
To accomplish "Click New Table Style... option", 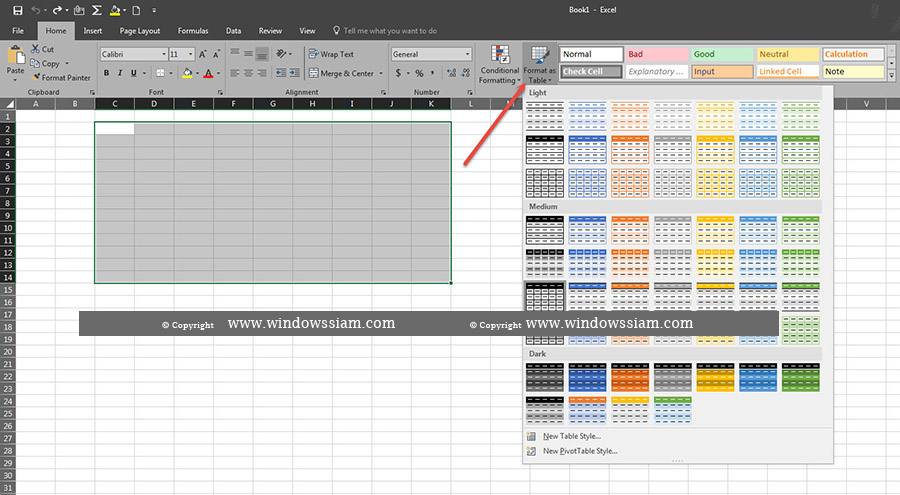I will (x=572, y=436).
